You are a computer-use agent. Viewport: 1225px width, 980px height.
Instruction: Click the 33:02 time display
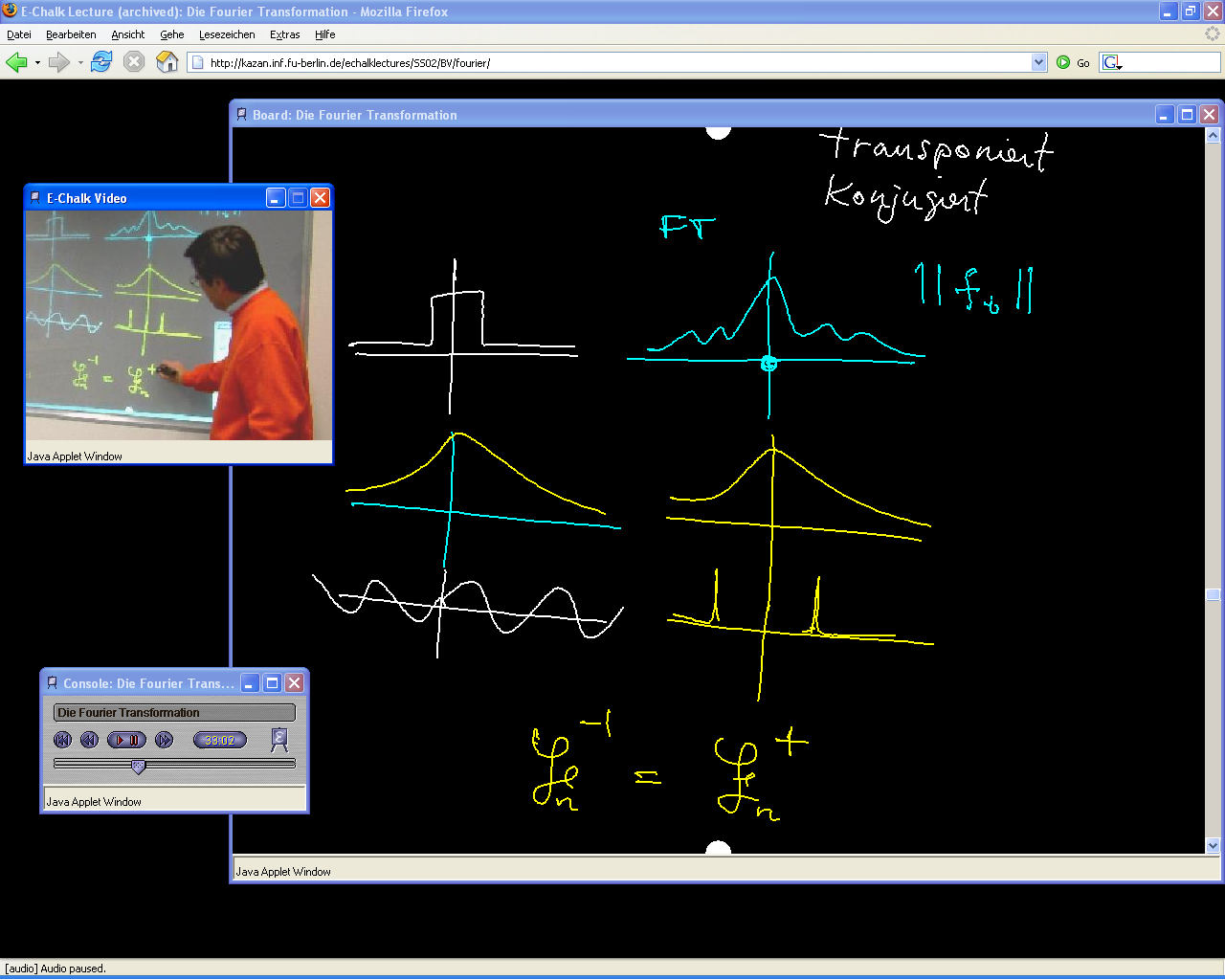pyautogui.click(x=220, y=740)
